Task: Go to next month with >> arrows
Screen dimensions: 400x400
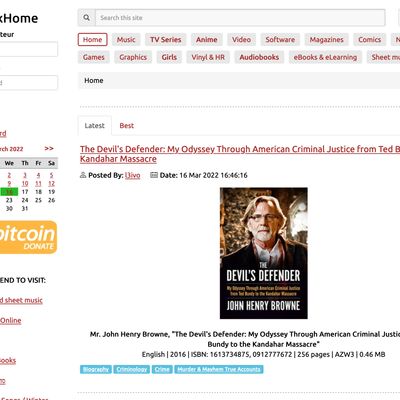Action: 49,148
